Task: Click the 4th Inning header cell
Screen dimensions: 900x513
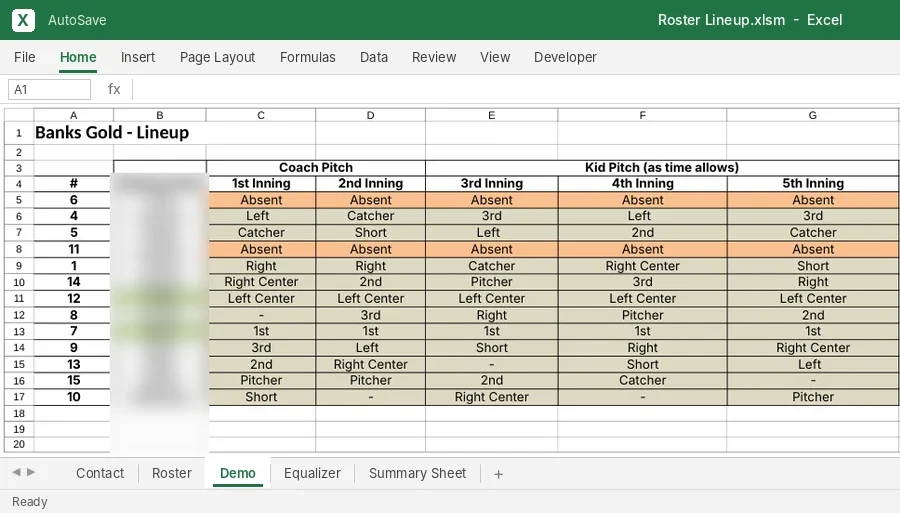Action: tap(642, 184)
